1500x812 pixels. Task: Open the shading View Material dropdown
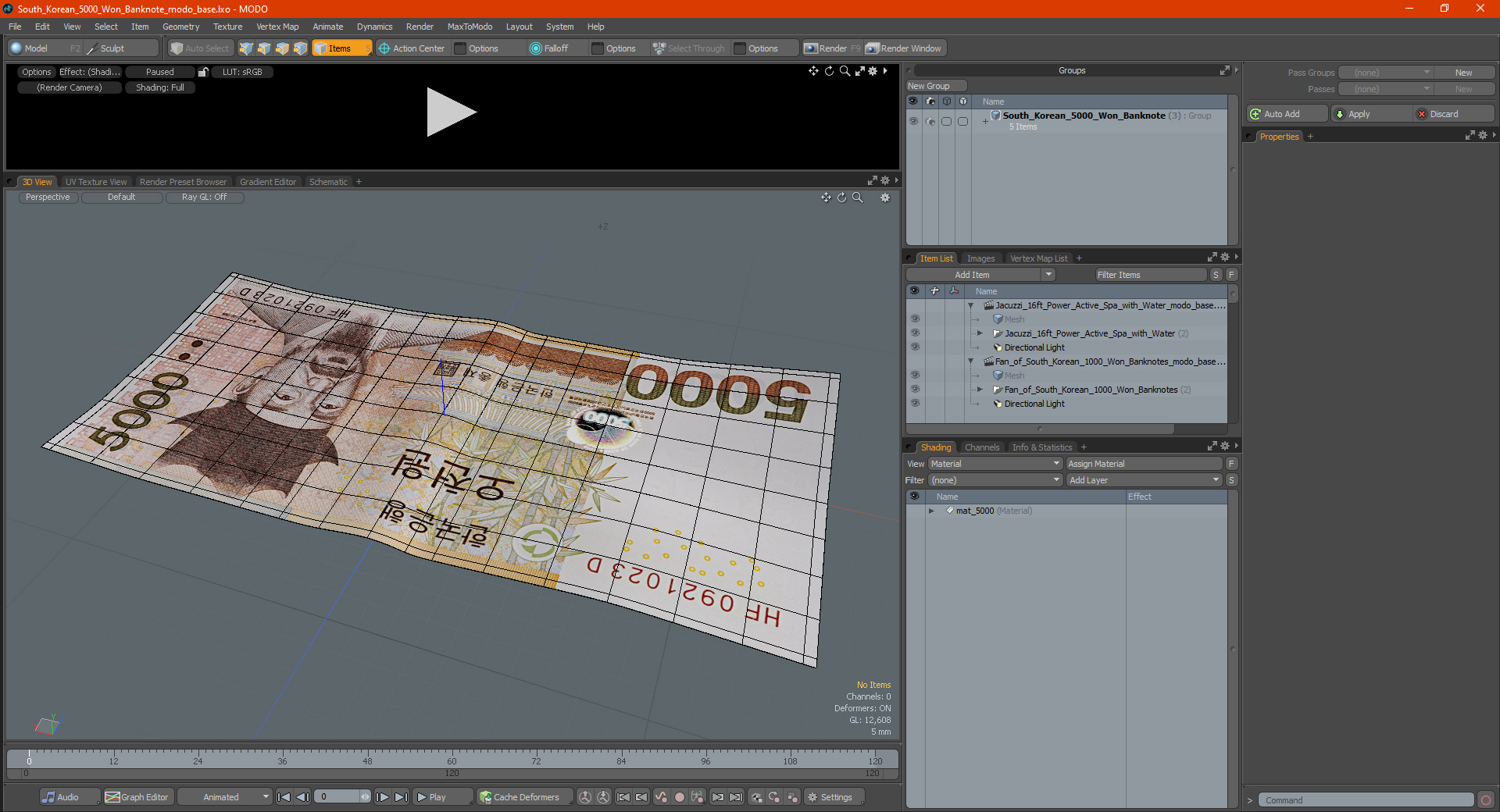tap(995, 464)
